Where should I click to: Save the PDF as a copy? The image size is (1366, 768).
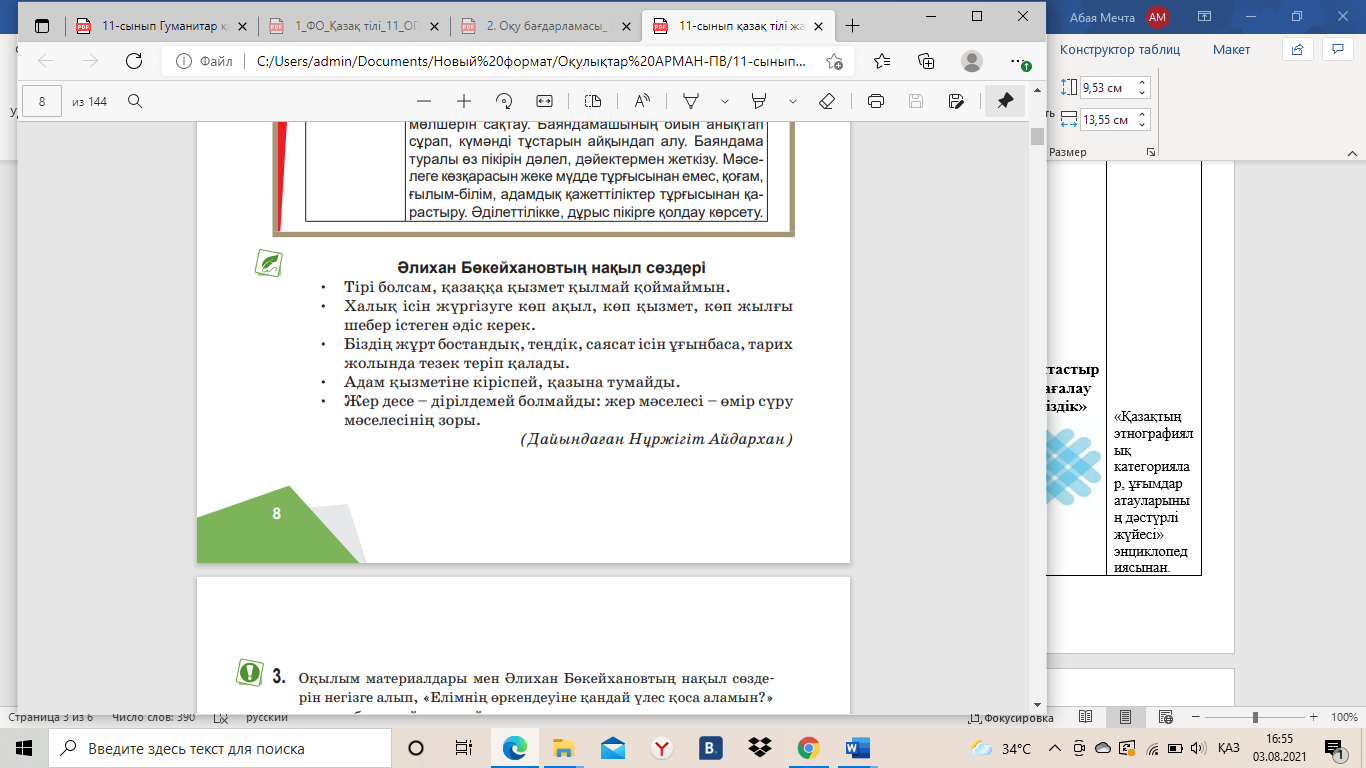[x=956, y=101]
